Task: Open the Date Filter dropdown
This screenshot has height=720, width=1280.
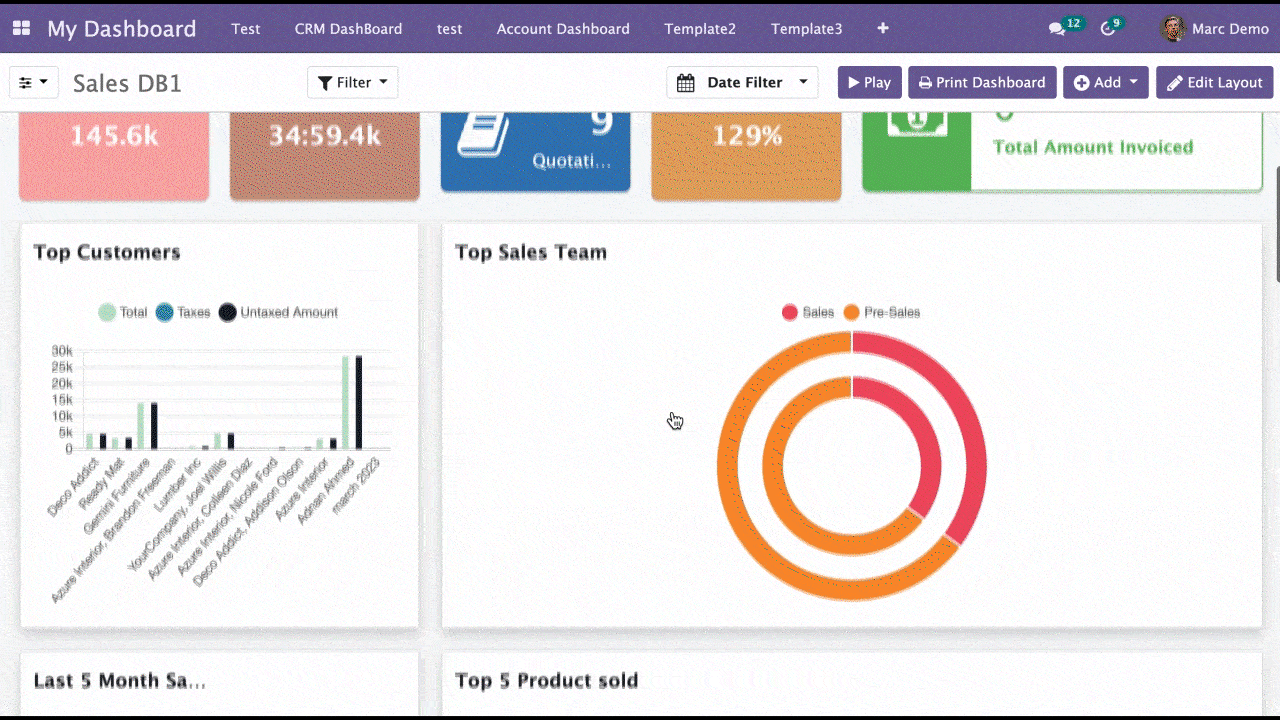Action: (742, 83)
